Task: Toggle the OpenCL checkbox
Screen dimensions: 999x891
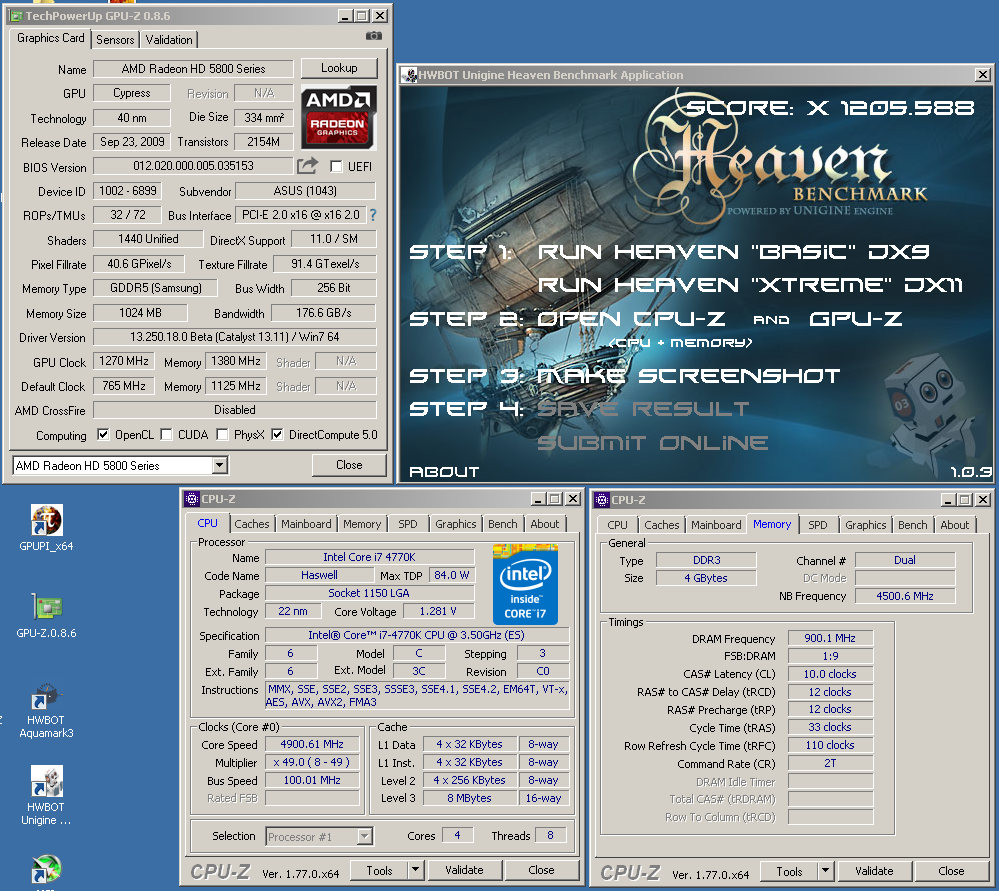Action: click(x=103, y=435)
